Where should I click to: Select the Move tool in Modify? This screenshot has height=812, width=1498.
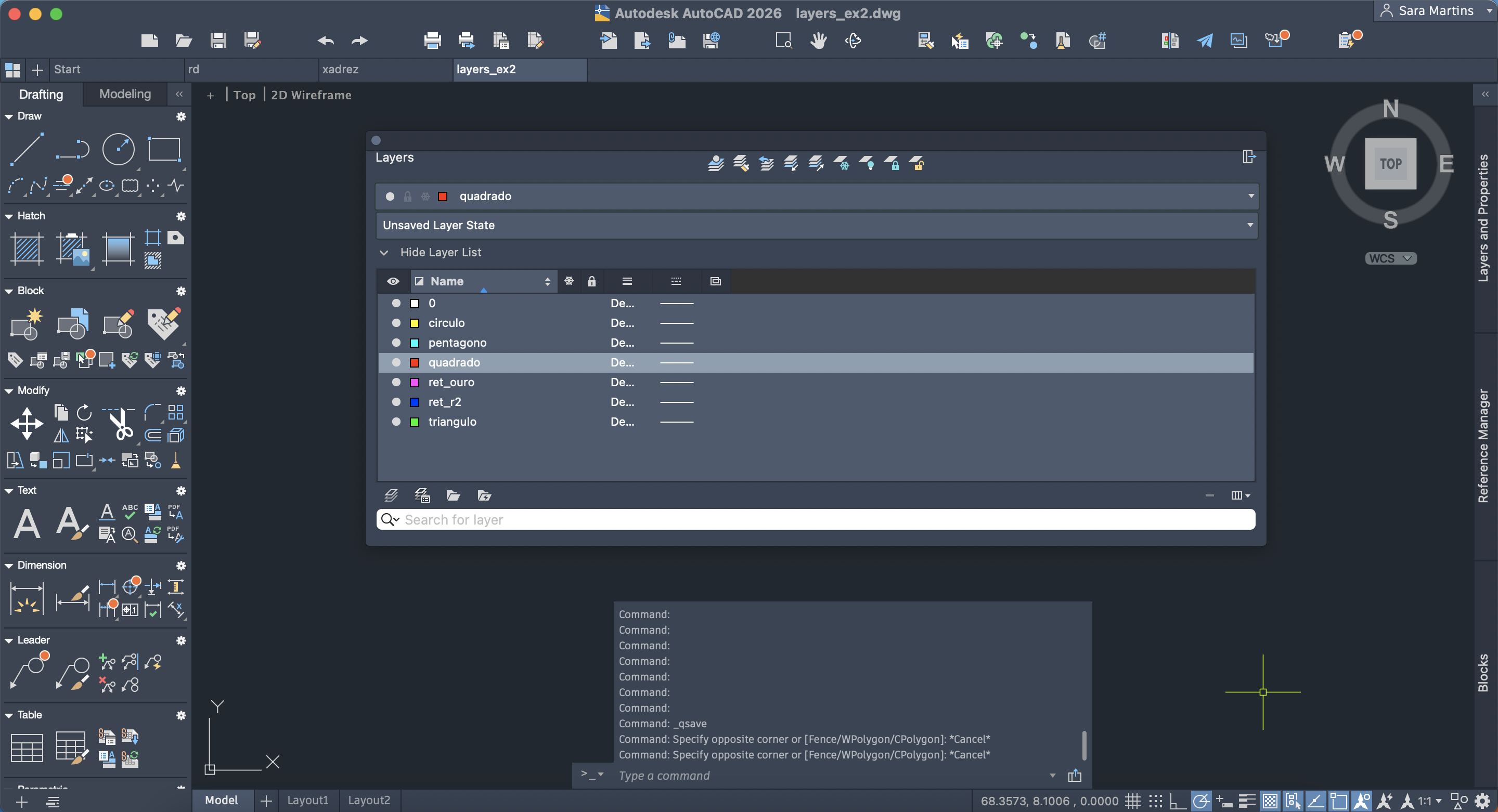(x=27, y=423)
